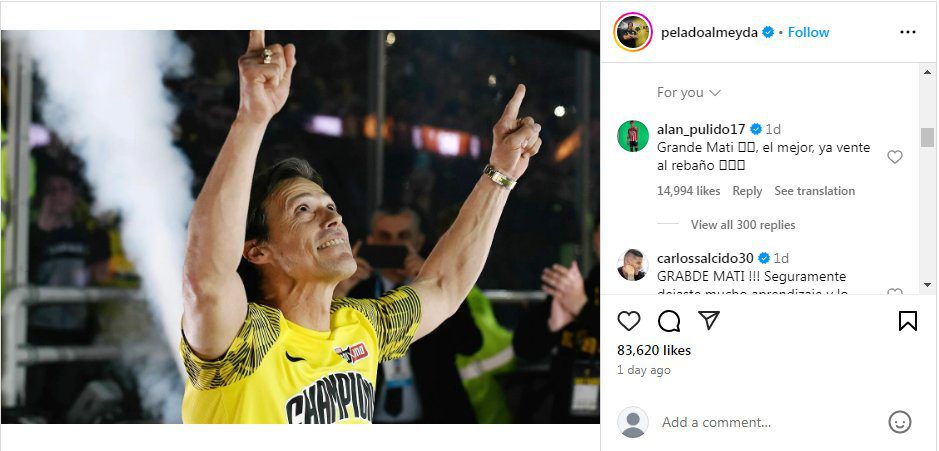This screenshot has width=939, height=451.
Task: Share post via paper plane icon
Action: (708, 321)
